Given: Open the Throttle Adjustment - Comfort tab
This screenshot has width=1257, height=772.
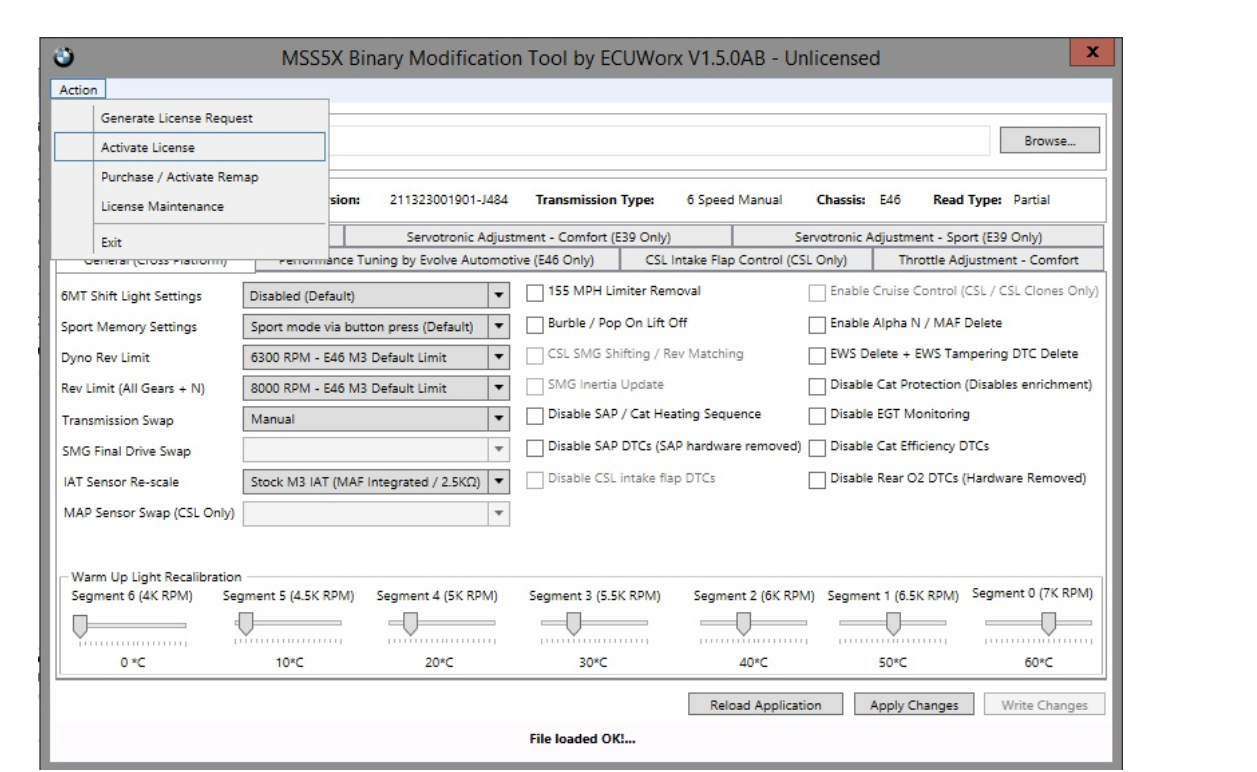Looking at the screenshot, I should point(988,261).
